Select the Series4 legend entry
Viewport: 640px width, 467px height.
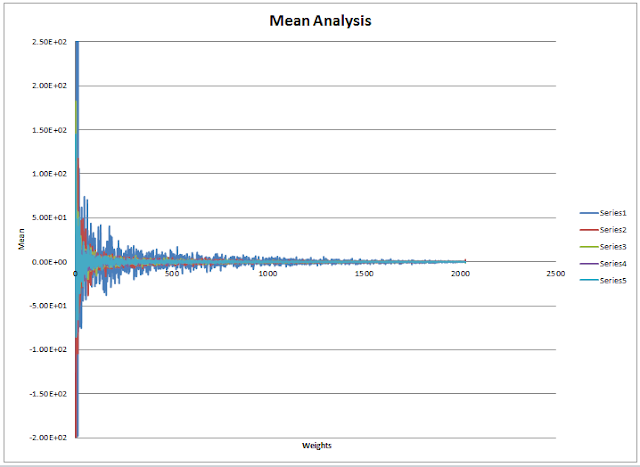tap(603, 264)
